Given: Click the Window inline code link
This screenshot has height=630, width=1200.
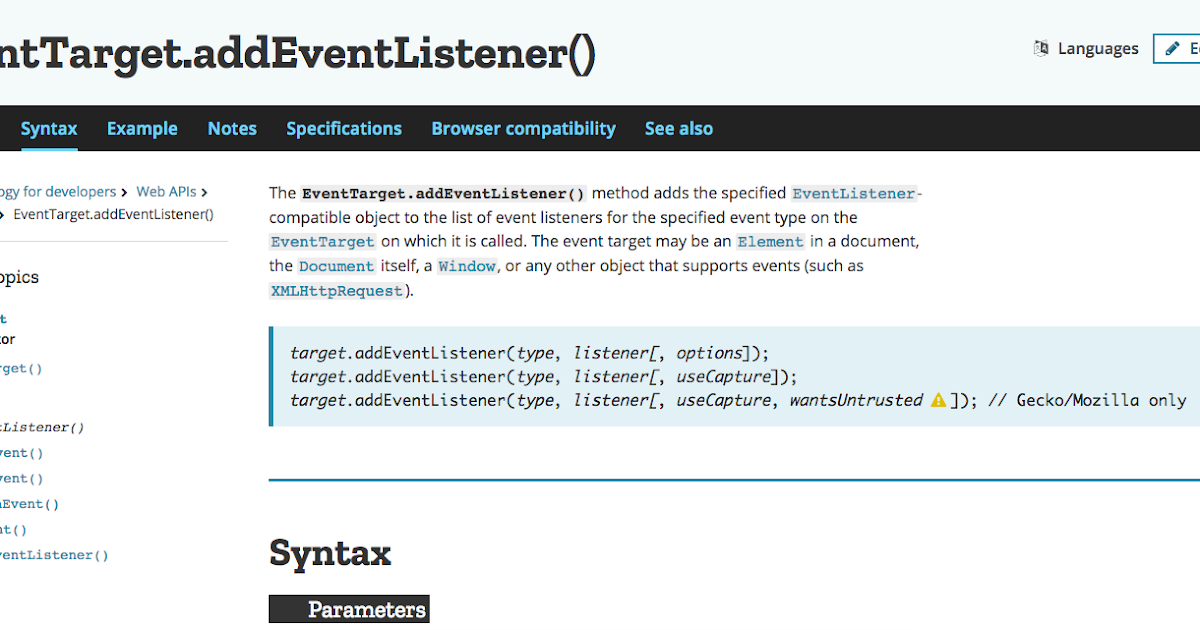Looking at the screenshot, I should [466, 265].
